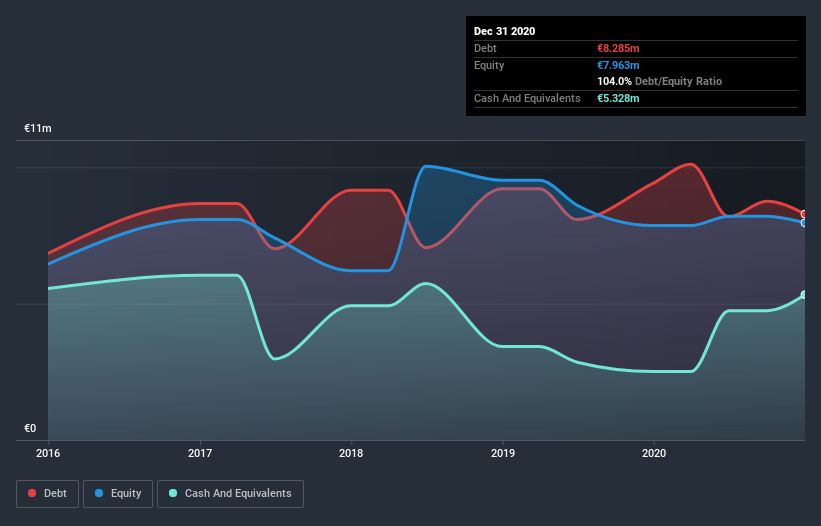Click the red Debt endpoint marker
Screen dimensions: 821x526
(x=804, y=214)
